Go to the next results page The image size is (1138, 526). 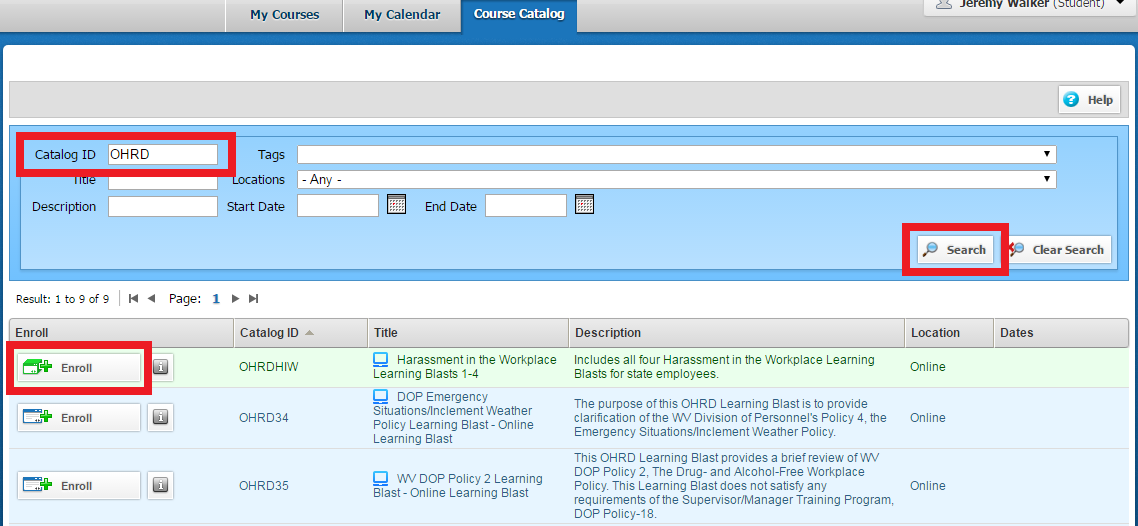(x=235, y=298)
